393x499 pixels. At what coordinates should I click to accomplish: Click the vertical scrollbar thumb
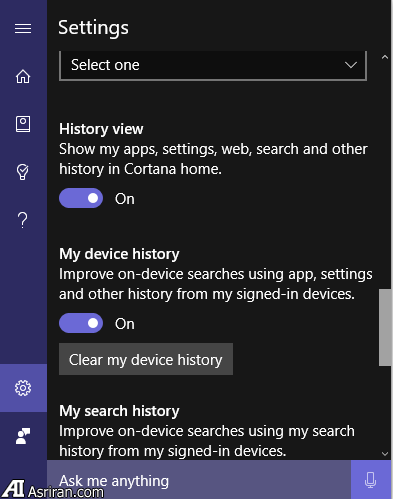[385, 328]
